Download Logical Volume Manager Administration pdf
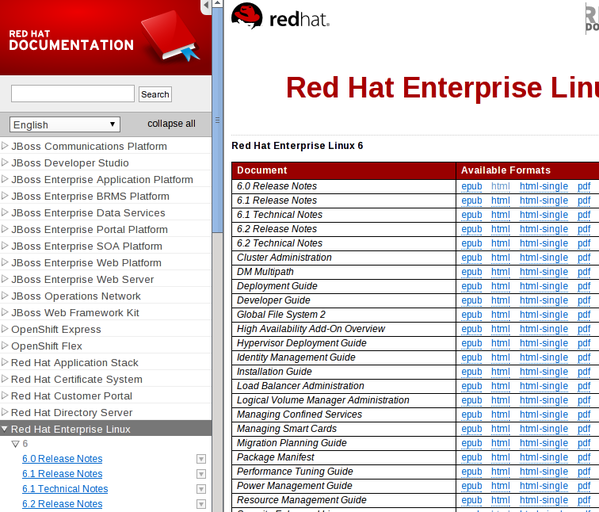599x512 pixels. (x=584, y=400)
